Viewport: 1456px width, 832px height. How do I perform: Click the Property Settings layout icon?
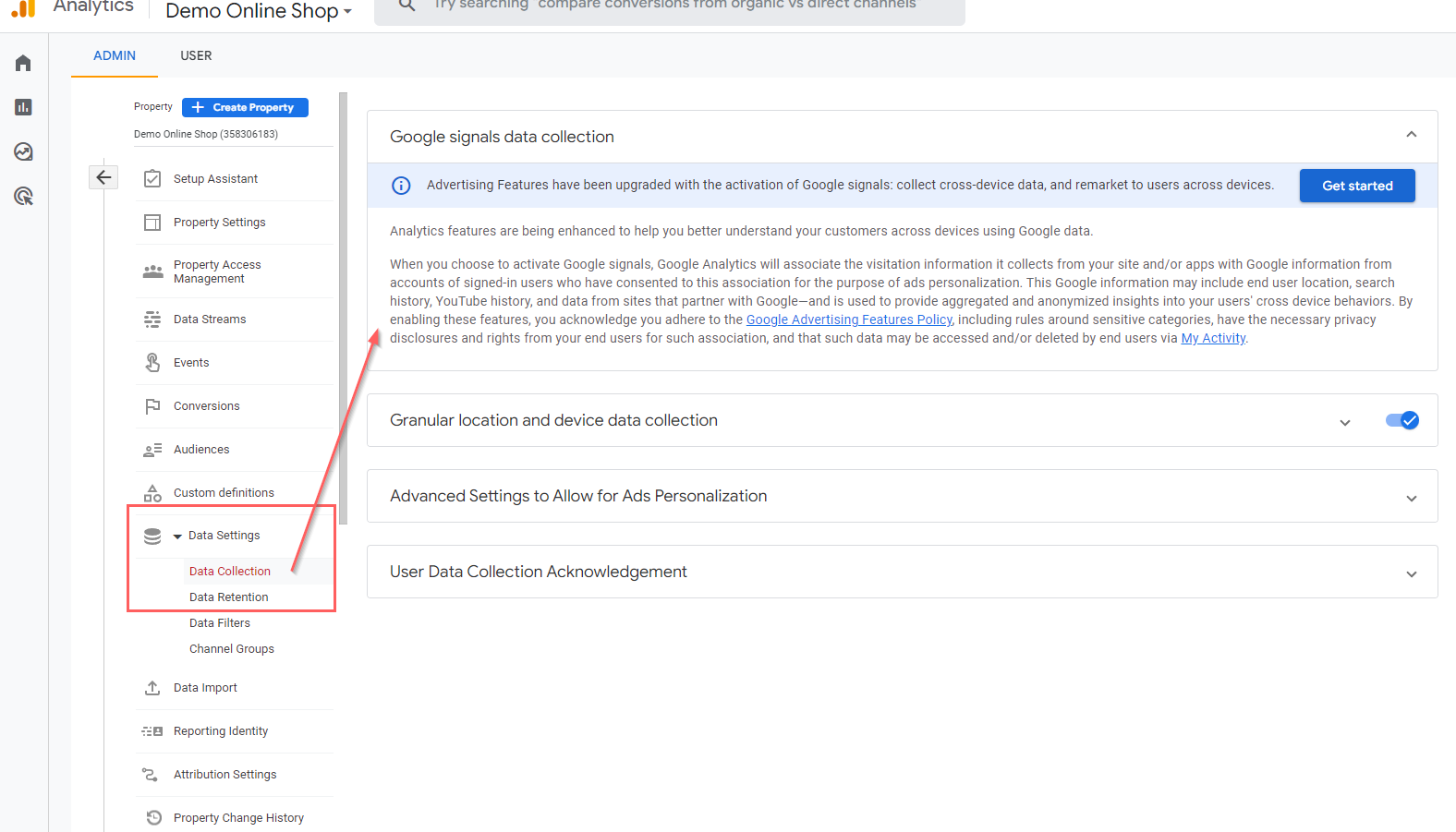(152, 223)
